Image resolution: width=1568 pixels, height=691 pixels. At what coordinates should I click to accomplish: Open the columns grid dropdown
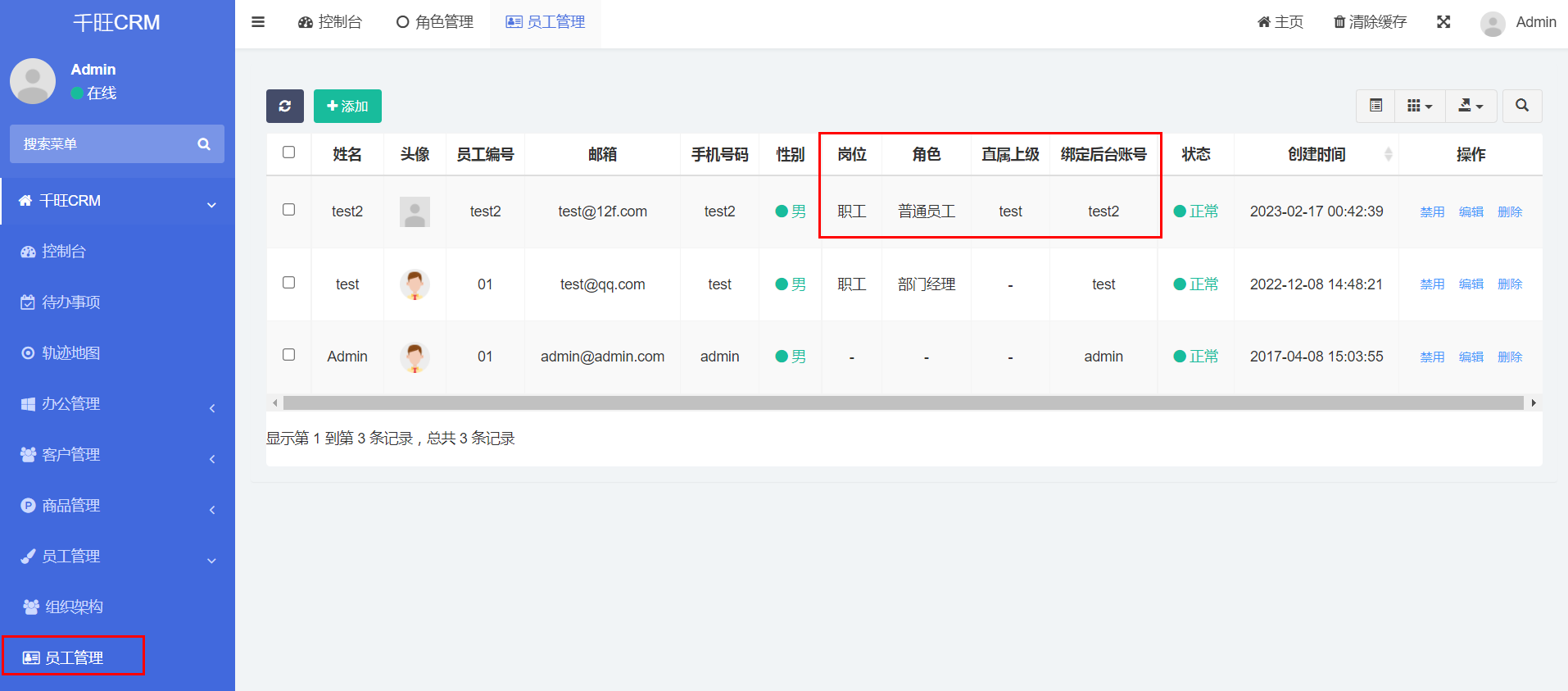[x=1420, y=106]
